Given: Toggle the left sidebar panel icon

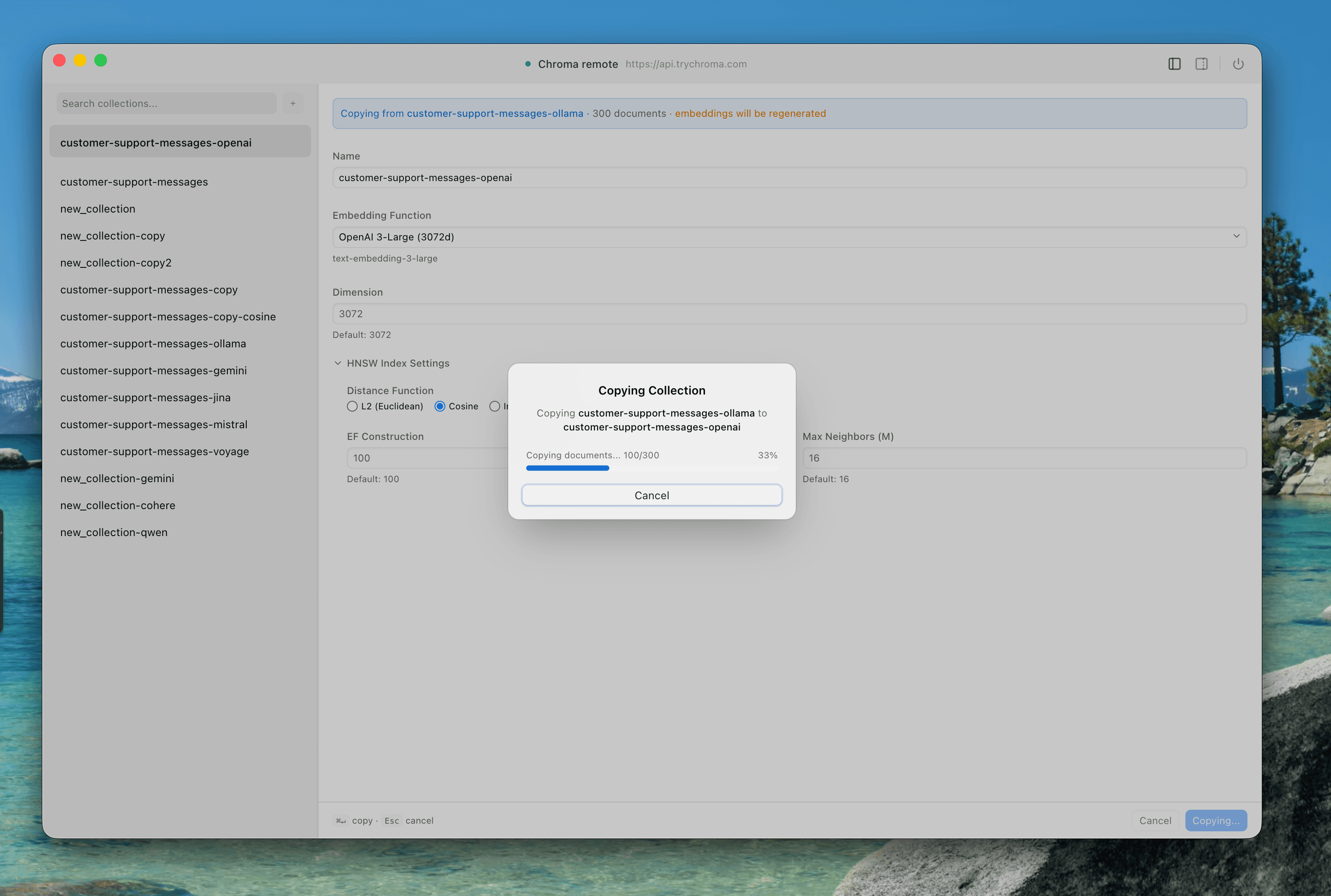Looking at the screenshot, I should (x=1174, y=64).
